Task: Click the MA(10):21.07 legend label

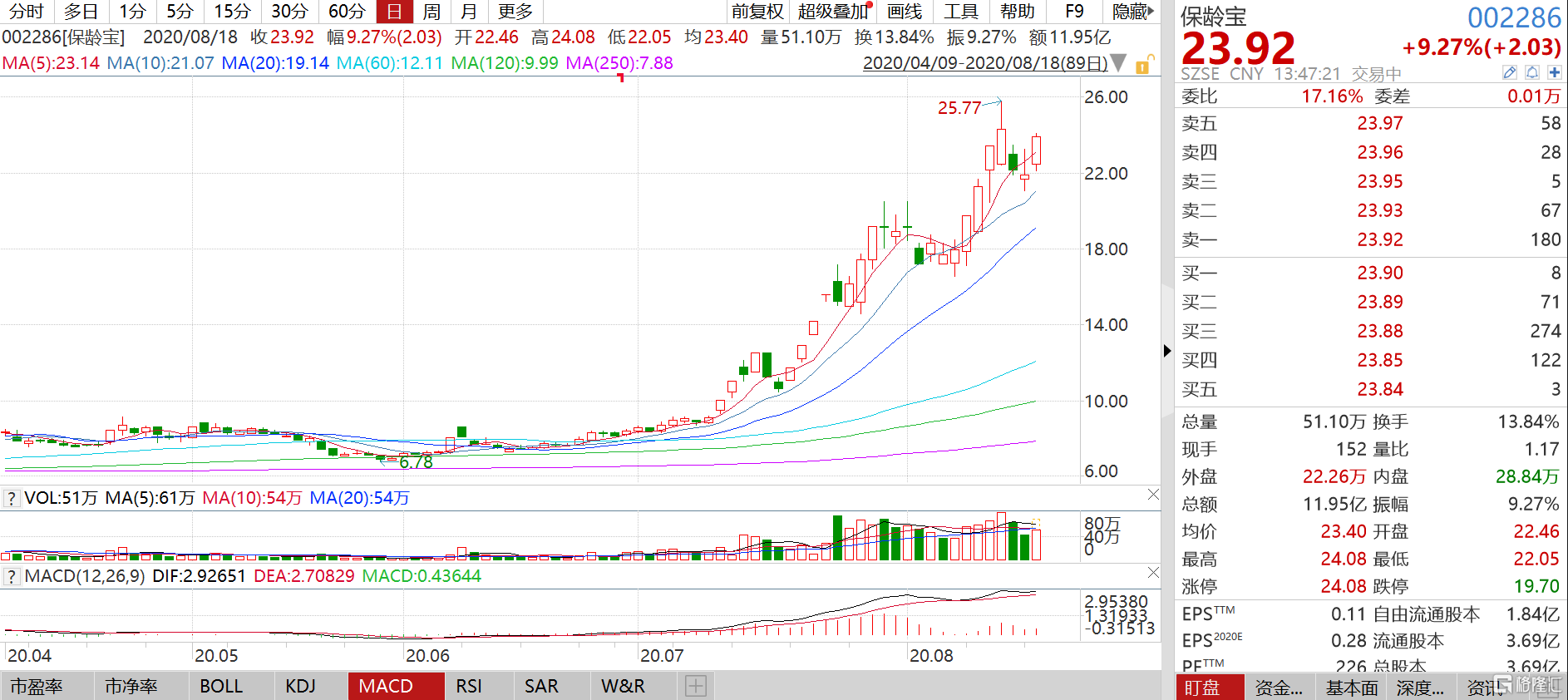Action: [x=160, y=63]
